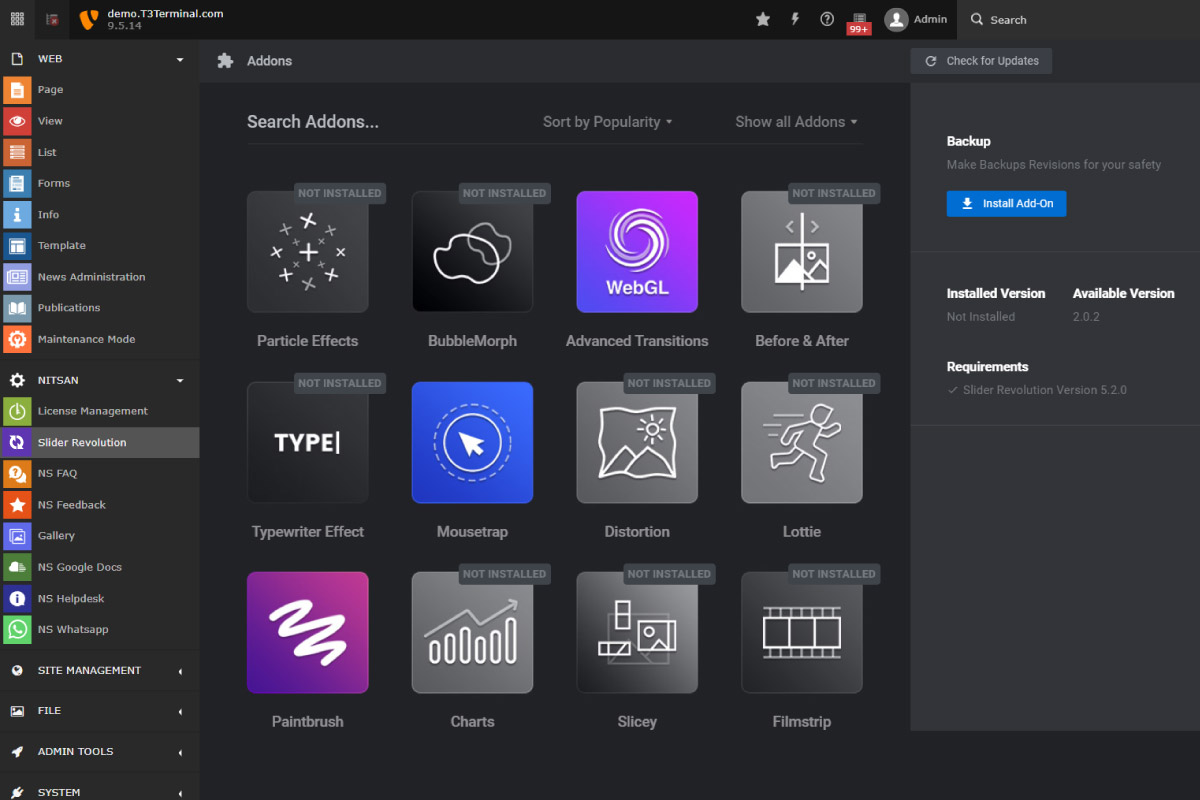1200x800 pixels.
Task: Open the NS Helpdesk icon
Action: [17, 598]
